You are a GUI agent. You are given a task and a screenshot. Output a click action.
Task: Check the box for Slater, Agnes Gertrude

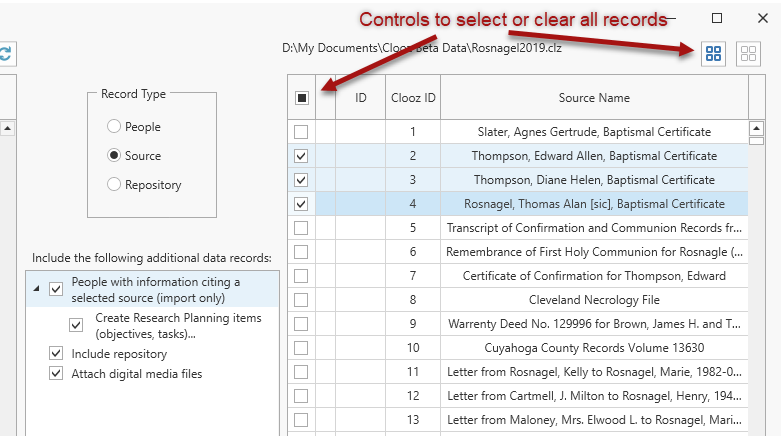(x=301, y=132)
